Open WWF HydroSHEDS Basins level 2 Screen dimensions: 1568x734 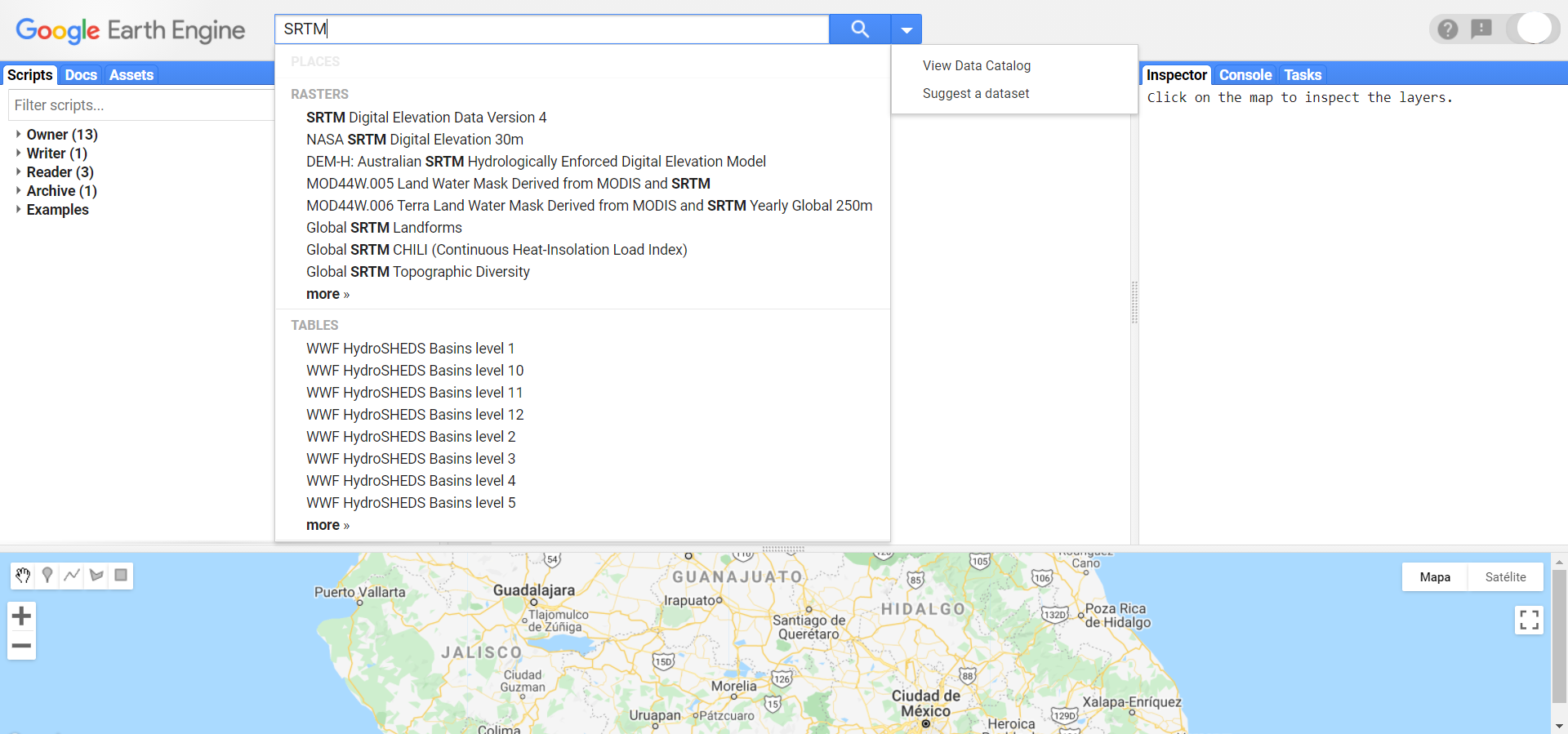pyautogui.click(x=411, y=437)
